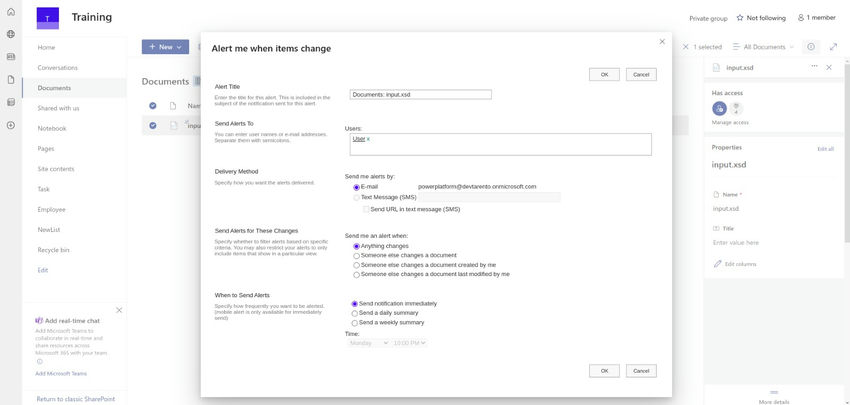
Task: Click the plus circle icon in left rail
Action: (x=10, y=125)
